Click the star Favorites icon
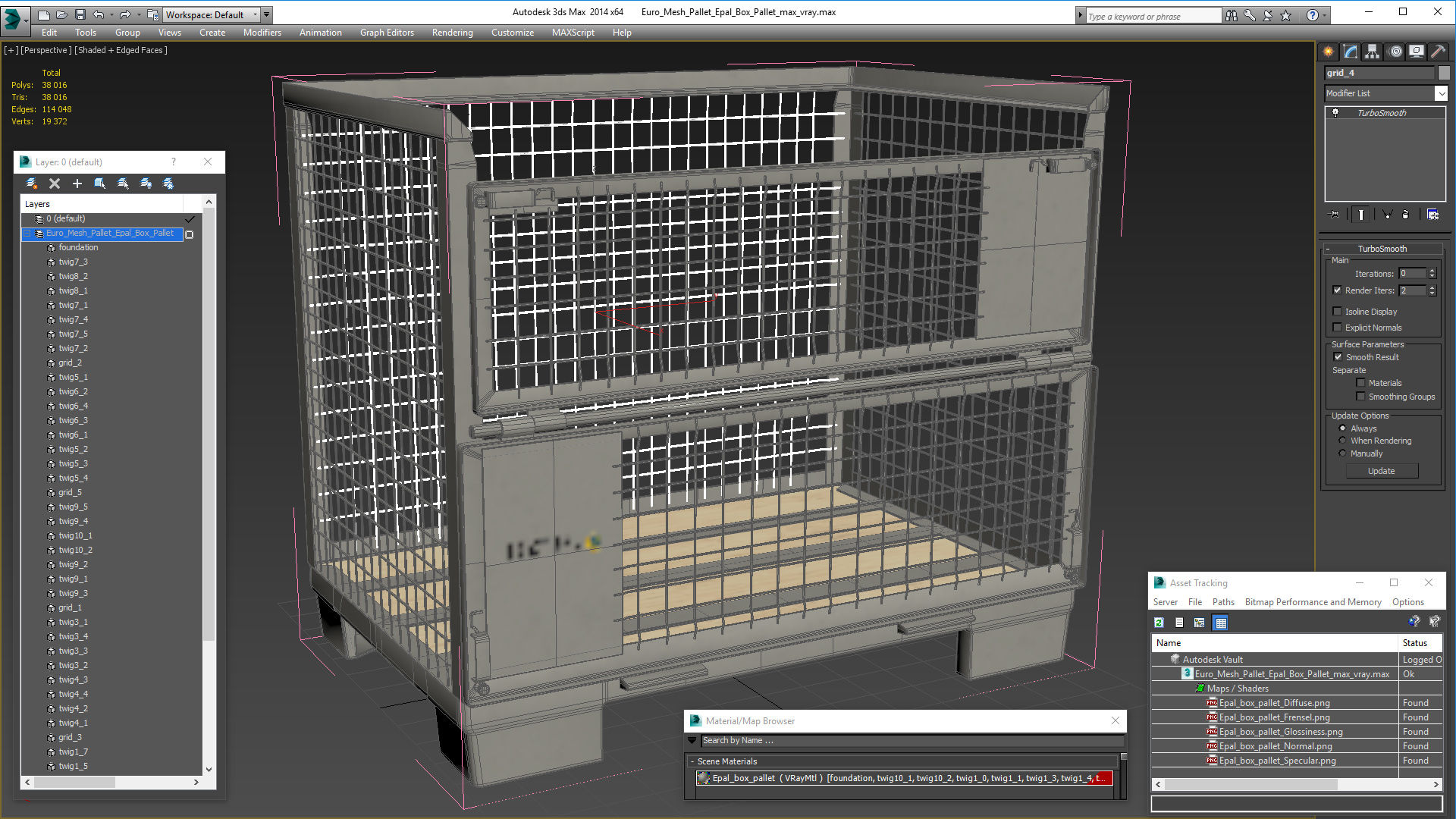 (x=1286, y=15)
